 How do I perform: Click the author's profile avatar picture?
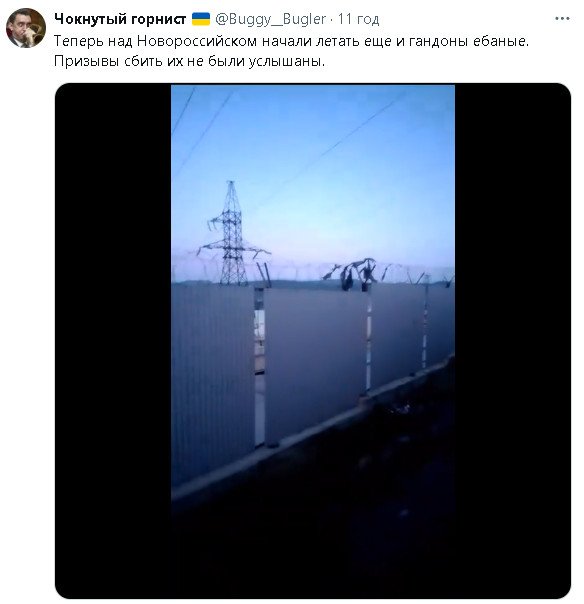click(26, 28)
